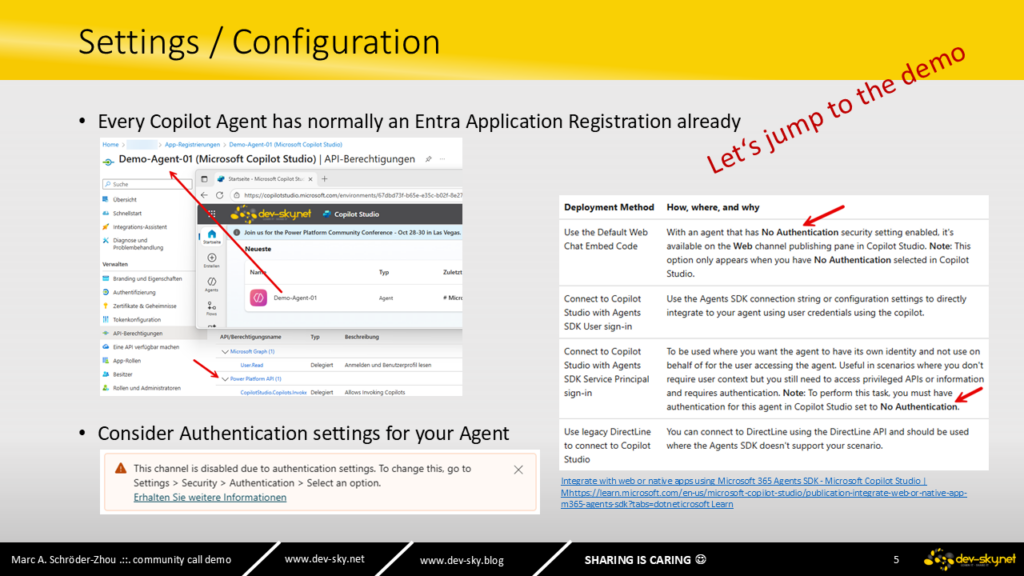Screen dimensions: 1024x576
Task: Open Flows in Copilot Studio navigation
Action: coord(212,308)
